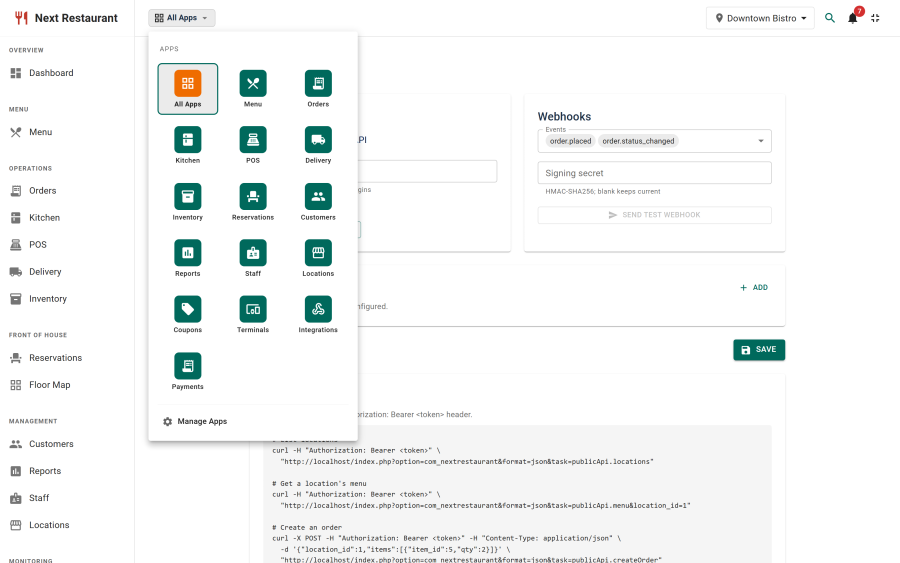This screenshot has width=900, height=563.
Task: Open the Customers app tile
Action: [x=318, y=202]
